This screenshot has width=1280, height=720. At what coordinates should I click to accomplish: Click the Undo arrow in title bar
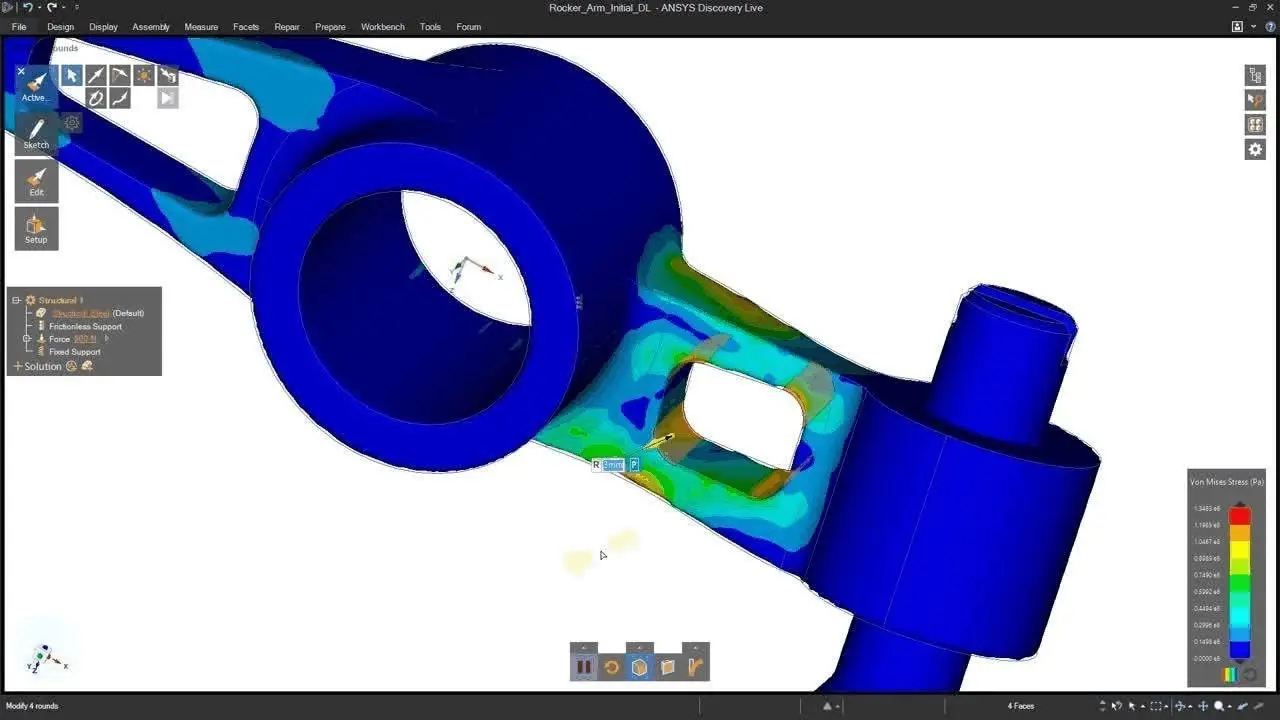27,7
